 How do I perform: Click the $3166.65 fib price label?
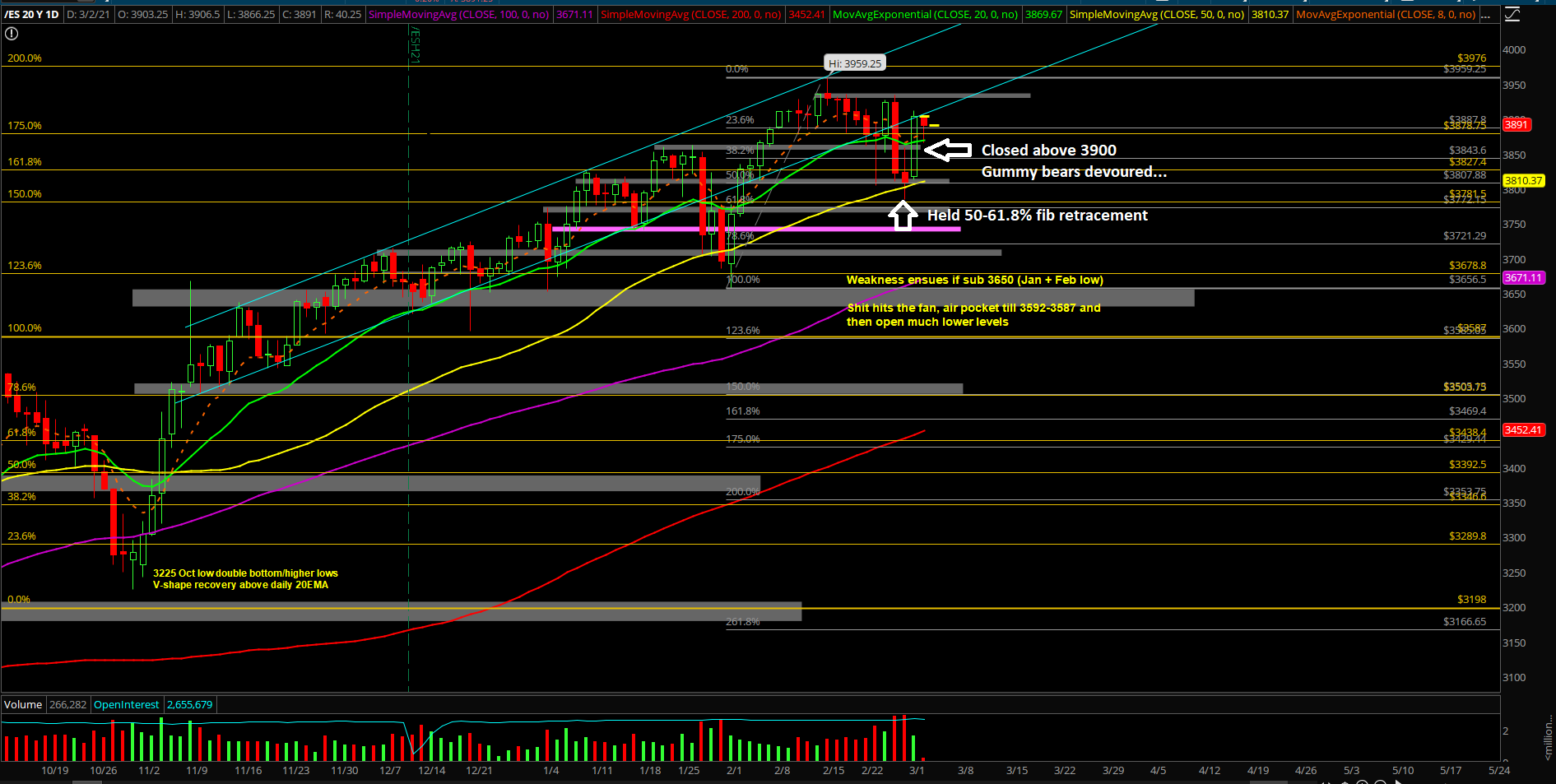coord(1465,622)
